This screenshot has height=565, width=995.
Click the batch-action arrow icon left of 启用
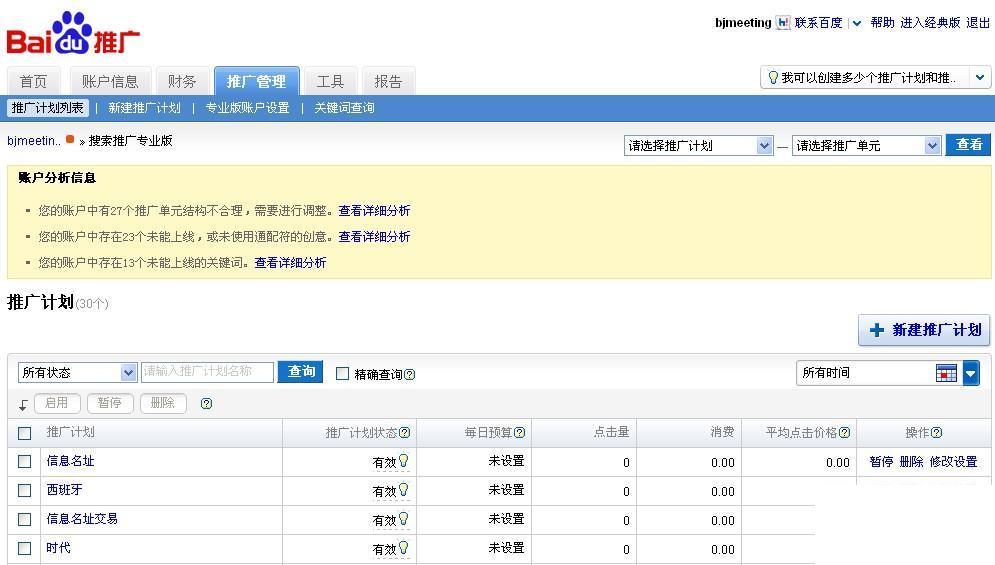23,404
